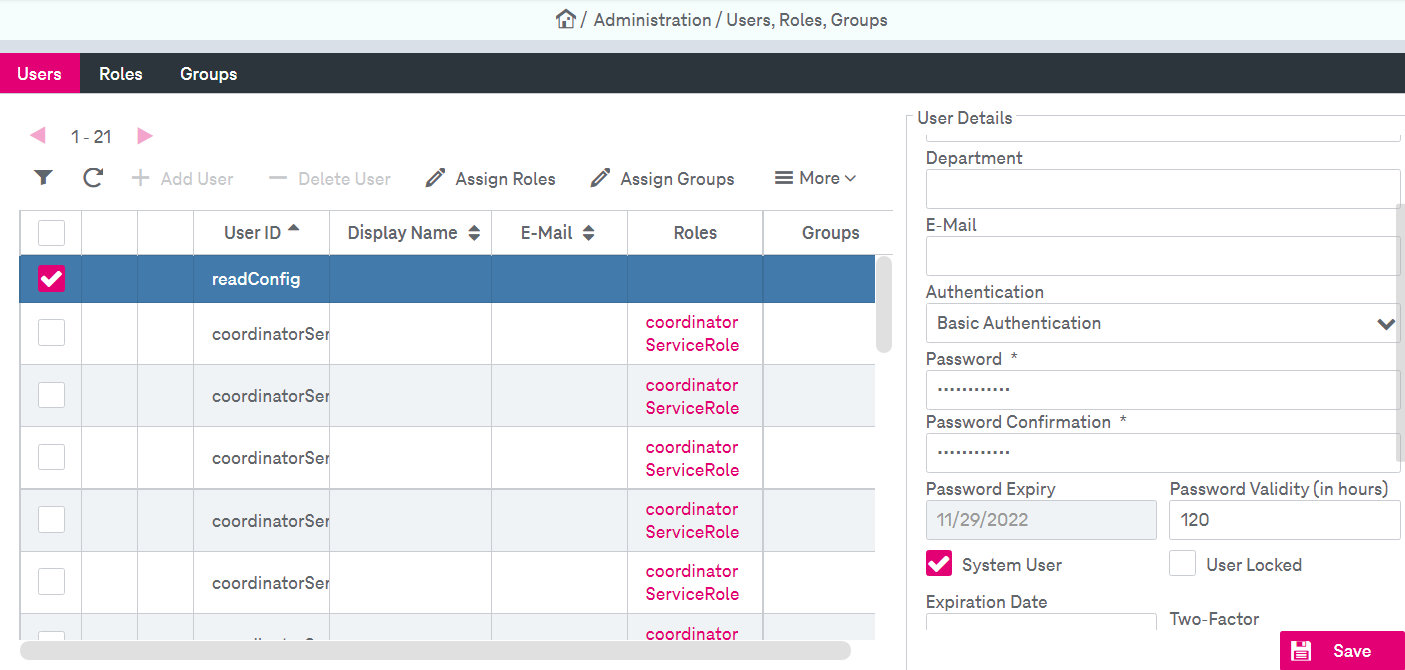Viewport: 1405px width, 670px height.
Task: Click the Expiration Date field
Action: [x=1041, y=623]
